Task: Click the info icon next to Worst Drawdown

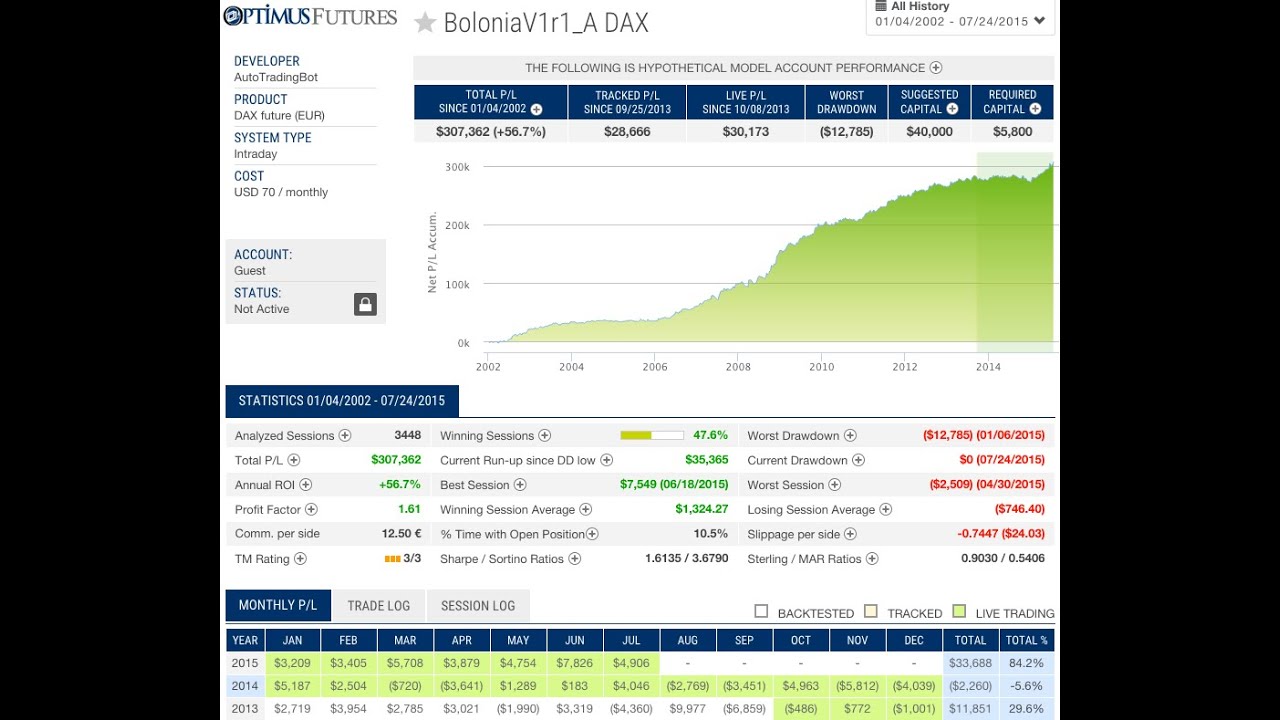Action: [850, 435]
